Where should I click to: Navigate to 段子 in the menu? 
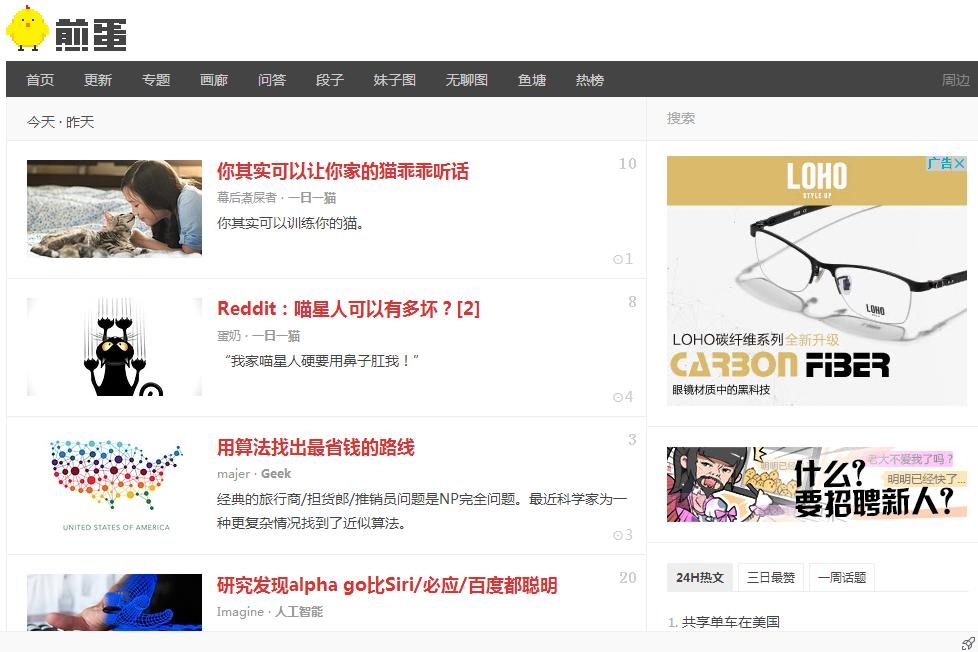click(x=330, y=80)
